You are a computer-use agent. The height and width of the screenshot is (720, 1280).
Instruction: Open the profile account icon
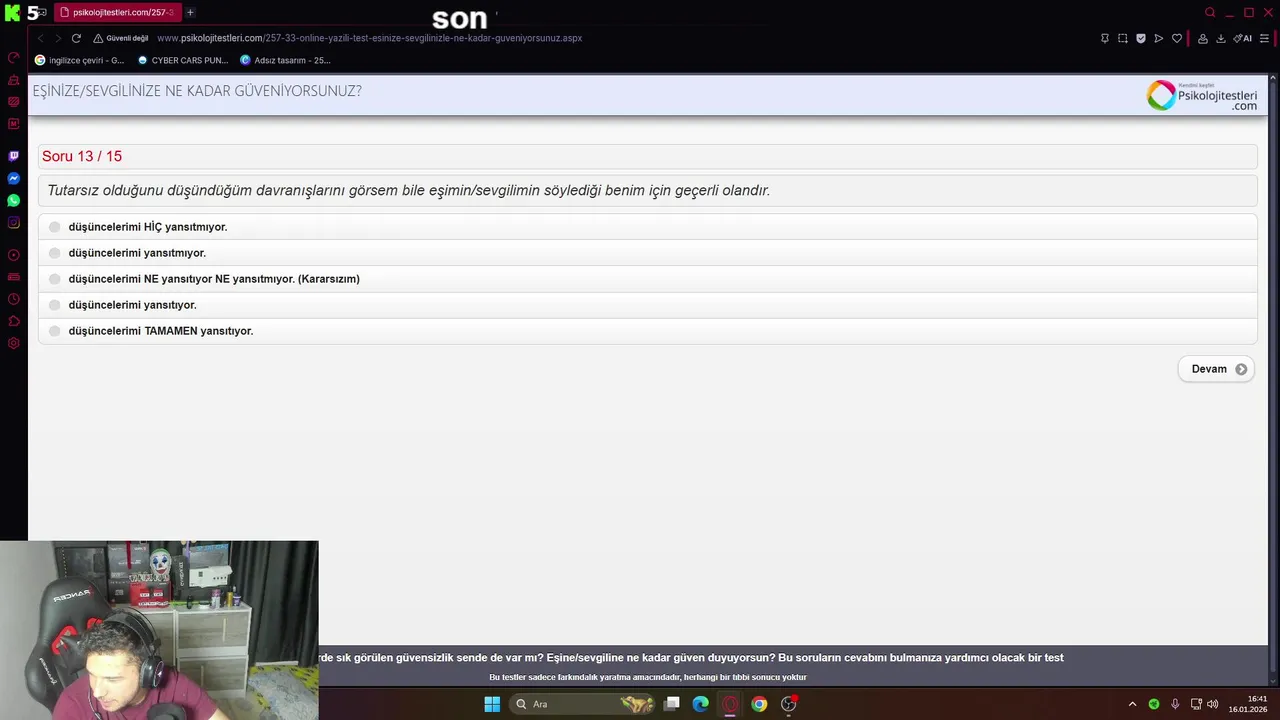pyautogui.click(x=1203, y=38)
